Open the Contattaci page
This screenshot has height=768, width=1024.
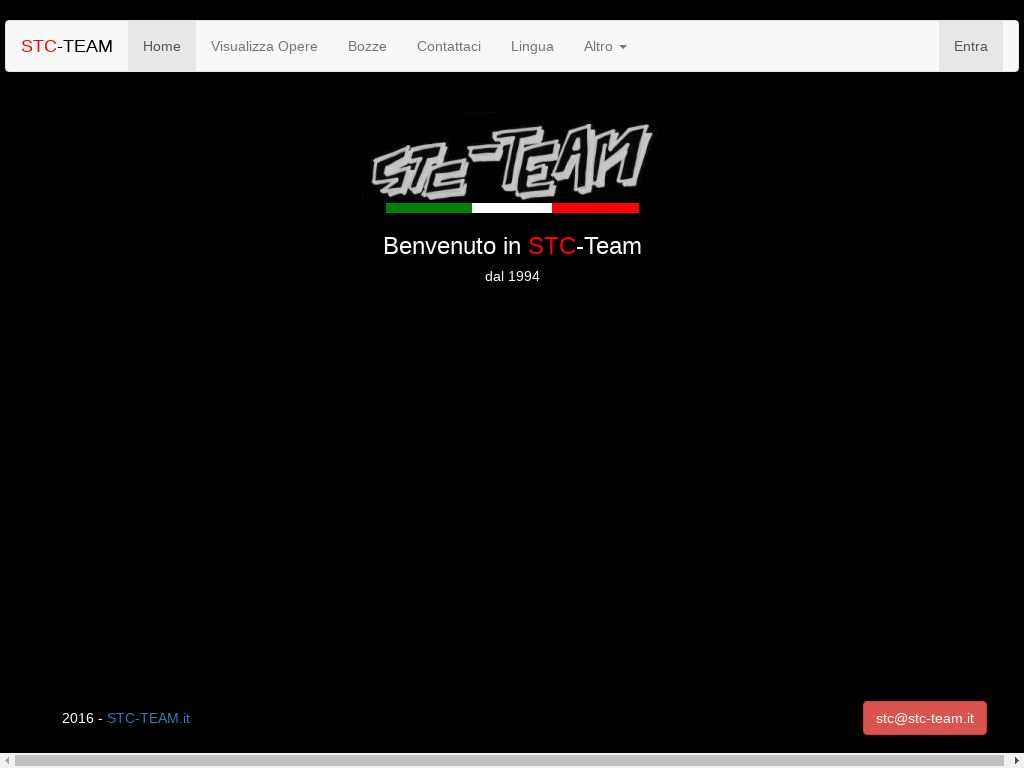click(449, 46)
